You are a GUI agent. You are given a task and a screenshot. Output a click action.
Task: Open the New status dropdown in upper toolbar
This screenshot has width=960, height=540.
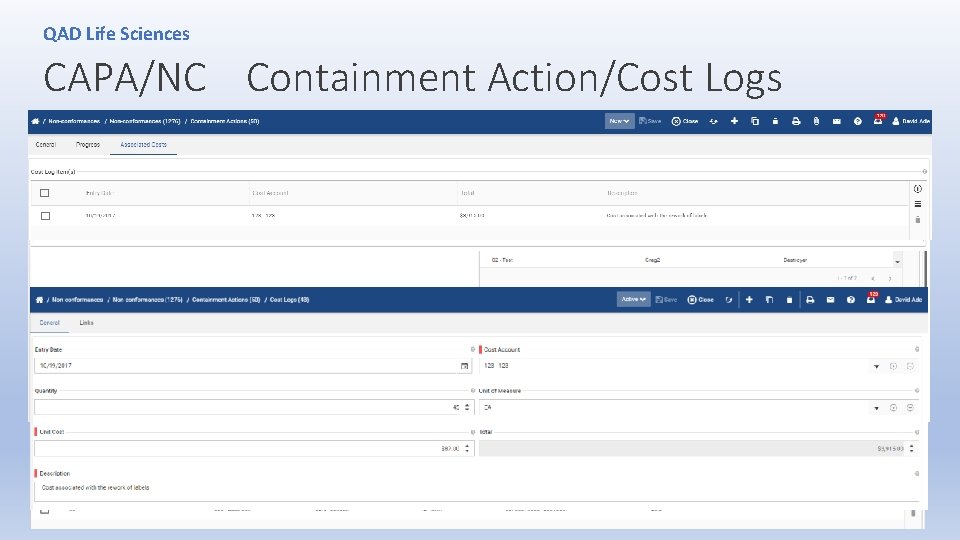click(620, 121)
